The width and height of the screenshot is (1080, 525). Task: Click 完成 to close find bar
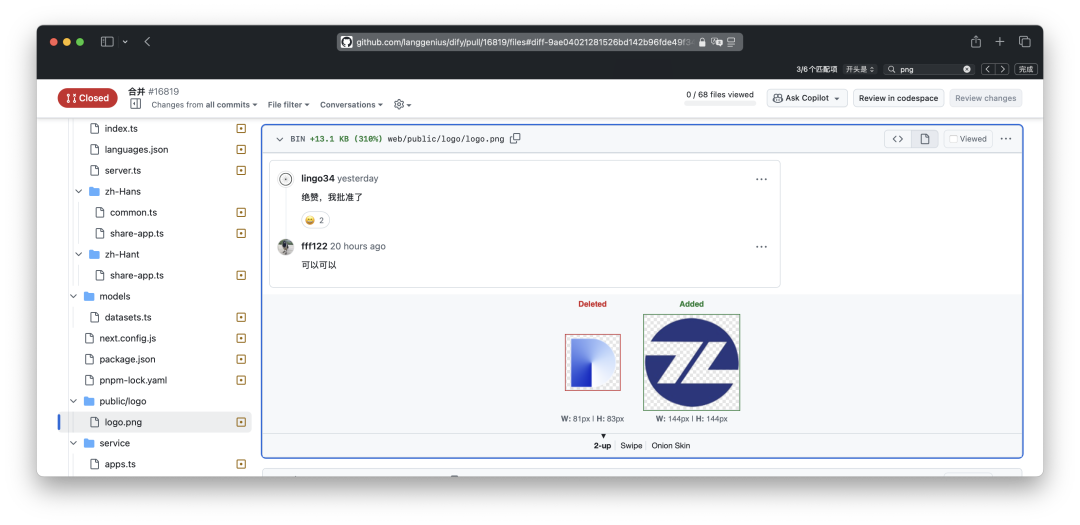coord(1026,69)
